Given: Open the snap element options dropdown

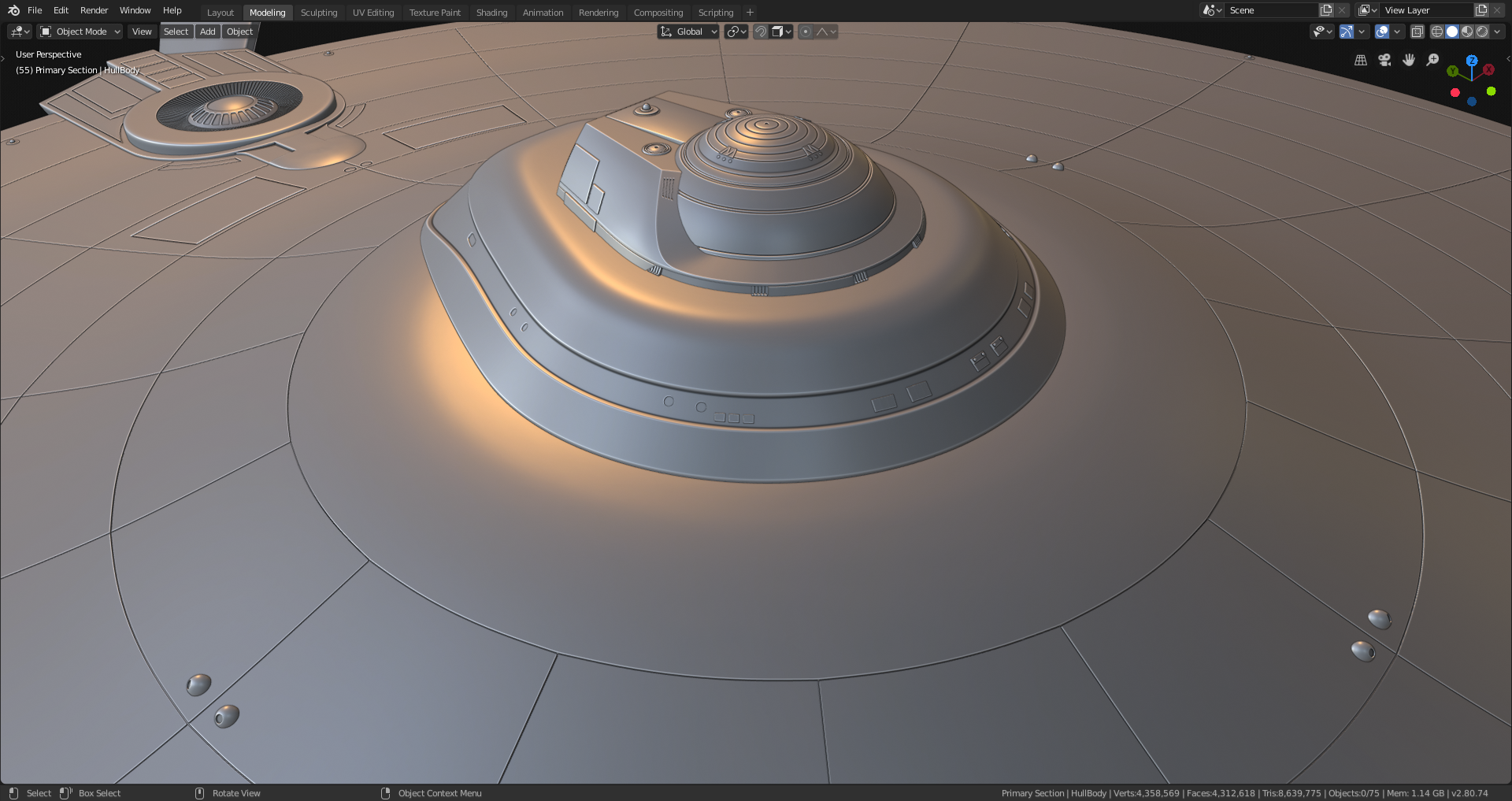Looking at the screenshot, I should [781, 32].
